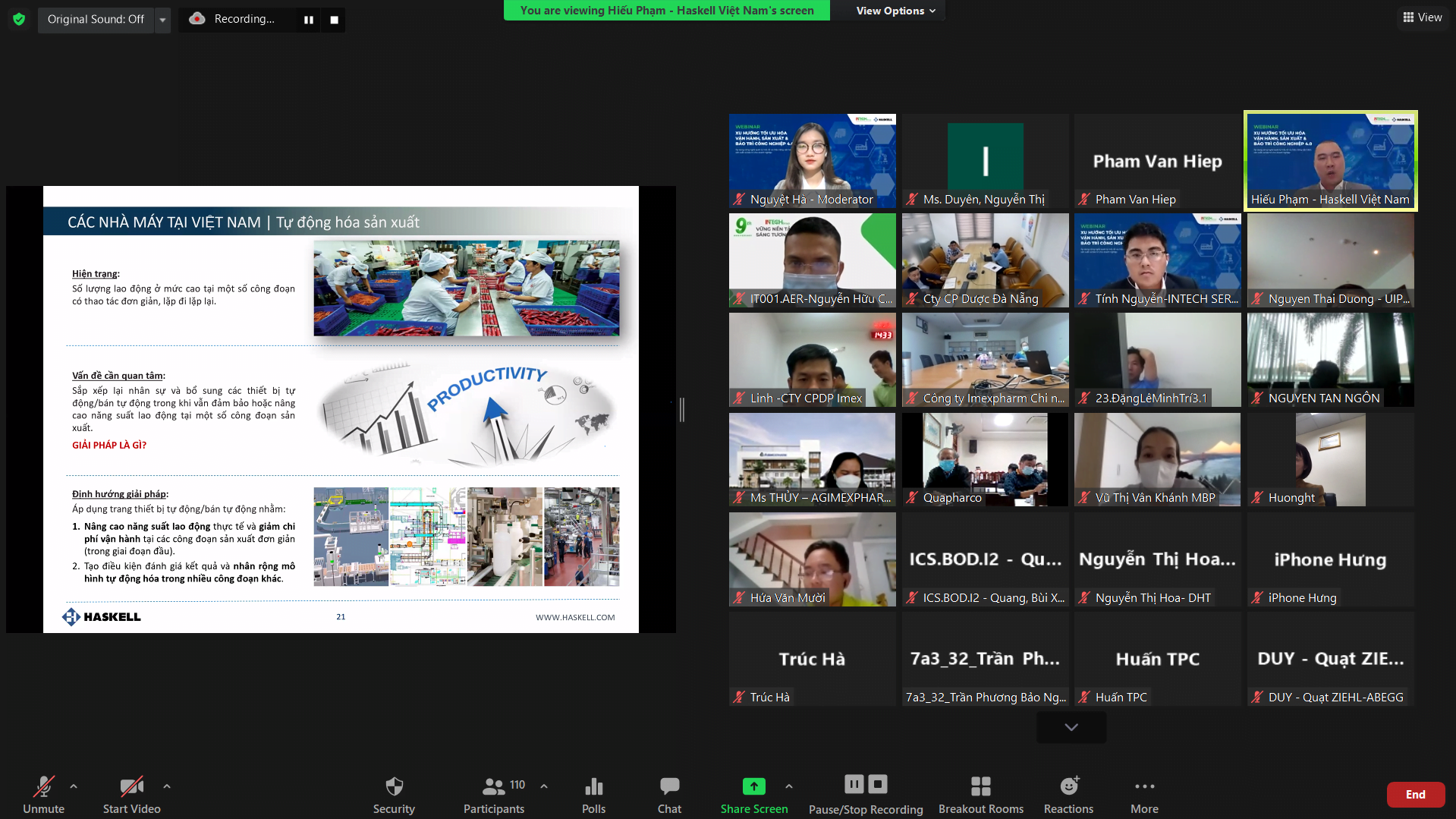Expand the caret next to Participants
1456x819 pixels.
point(544,786)
